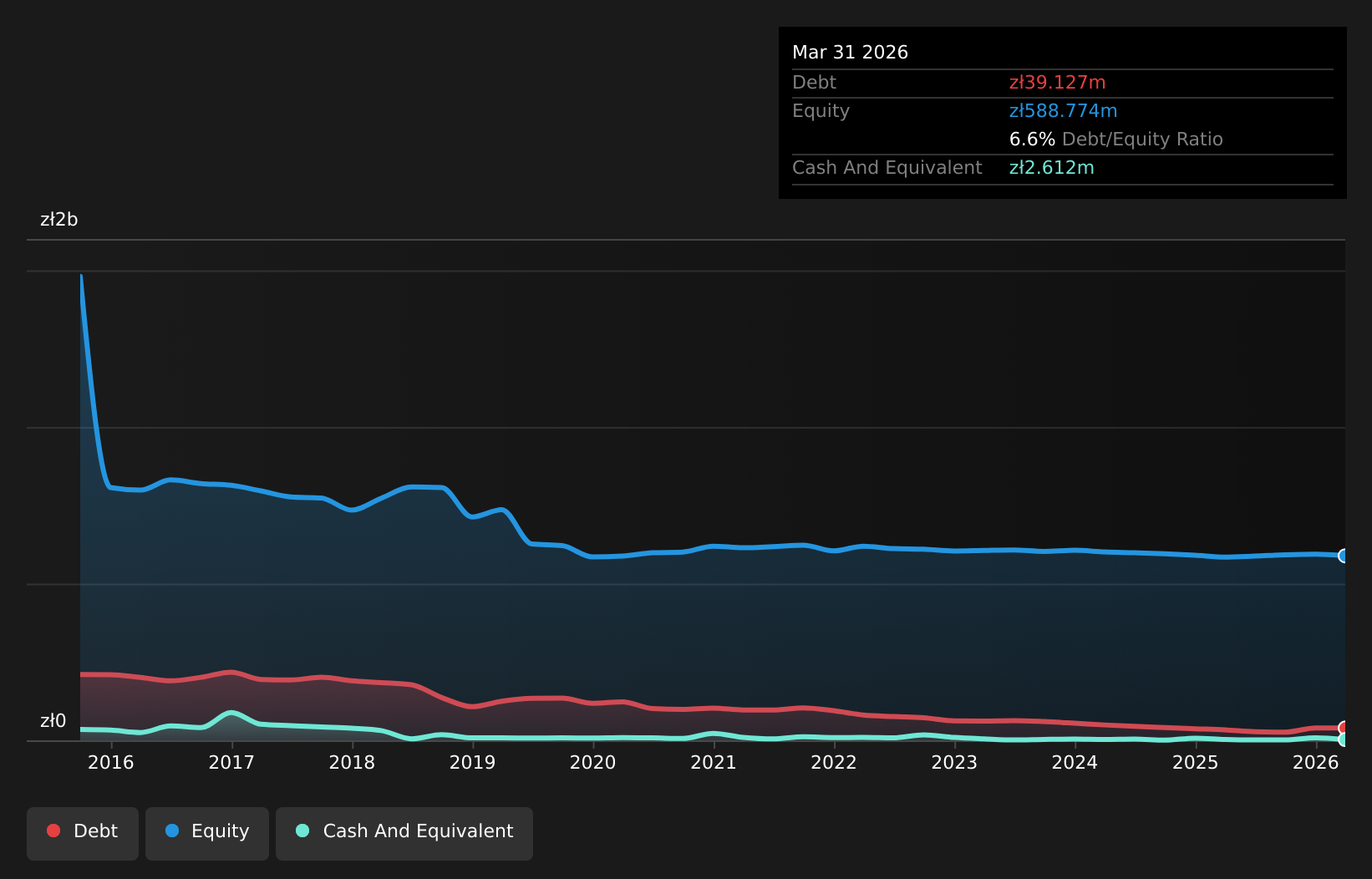Click the 2019 x-axis label
Image resolution: width=1372 pixels, height=879 pixels.
[x=473, y=762]
